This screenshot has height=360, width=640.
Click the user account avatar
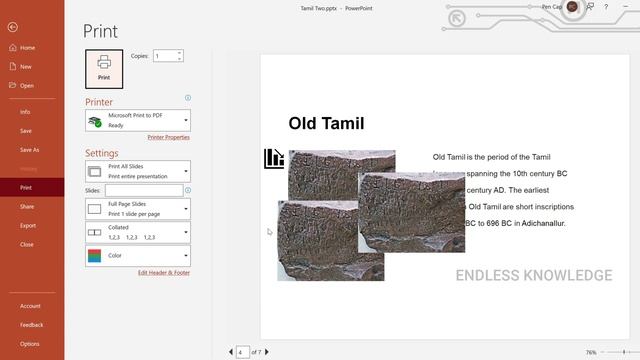point(572,7)
